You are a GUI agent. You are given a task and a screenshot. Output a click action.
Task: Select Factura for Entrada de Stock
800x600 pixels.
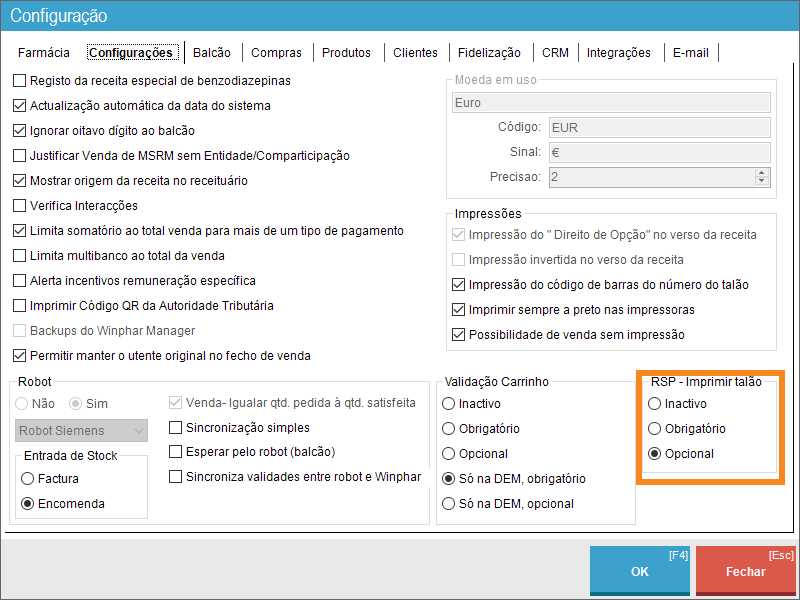click(28, 479)
